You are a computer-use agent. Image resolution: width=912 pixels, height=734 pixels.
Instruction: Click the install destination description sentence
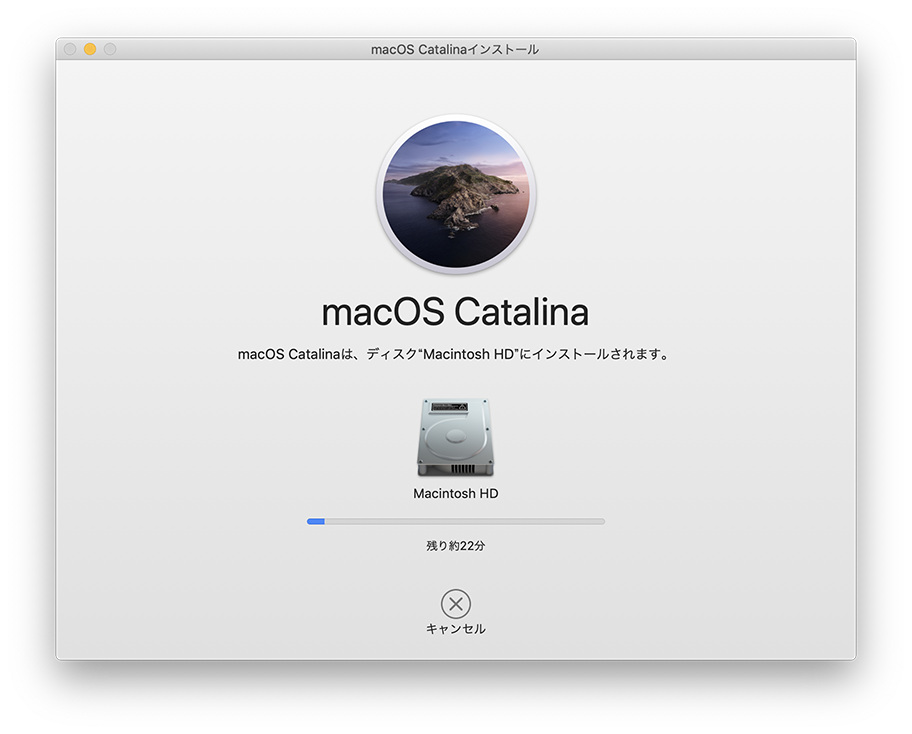click(x=454, y=354)
